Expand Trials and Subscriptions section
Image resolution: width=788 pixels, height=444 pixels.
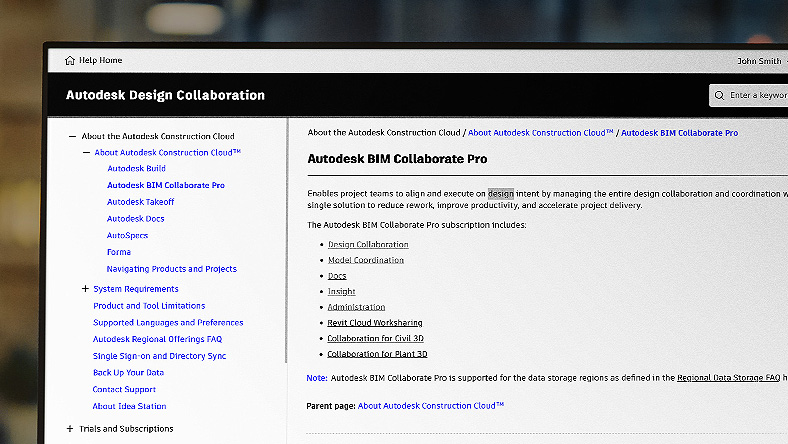(x=70, y=428)
